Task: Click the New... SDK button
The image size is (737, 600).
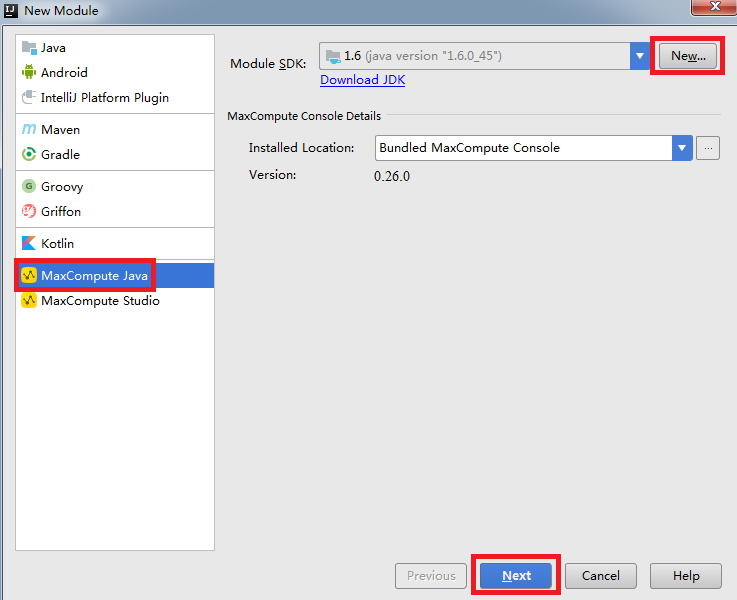Action: (x=688, y=56)
